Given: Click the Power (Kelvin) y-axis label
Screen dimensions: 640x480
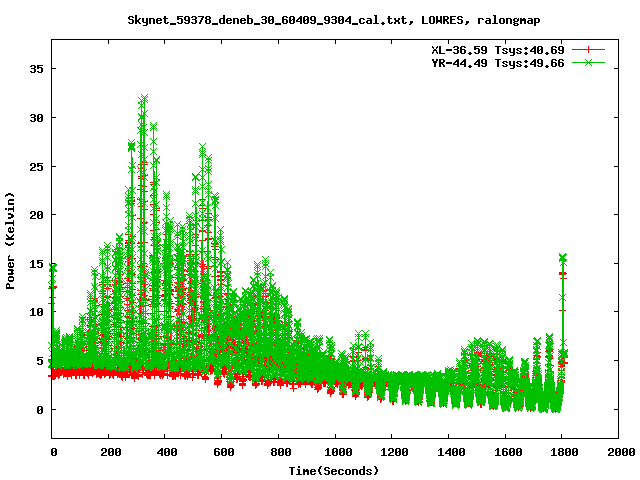Looking at the screenshot, I should click(x=10, y=241).
